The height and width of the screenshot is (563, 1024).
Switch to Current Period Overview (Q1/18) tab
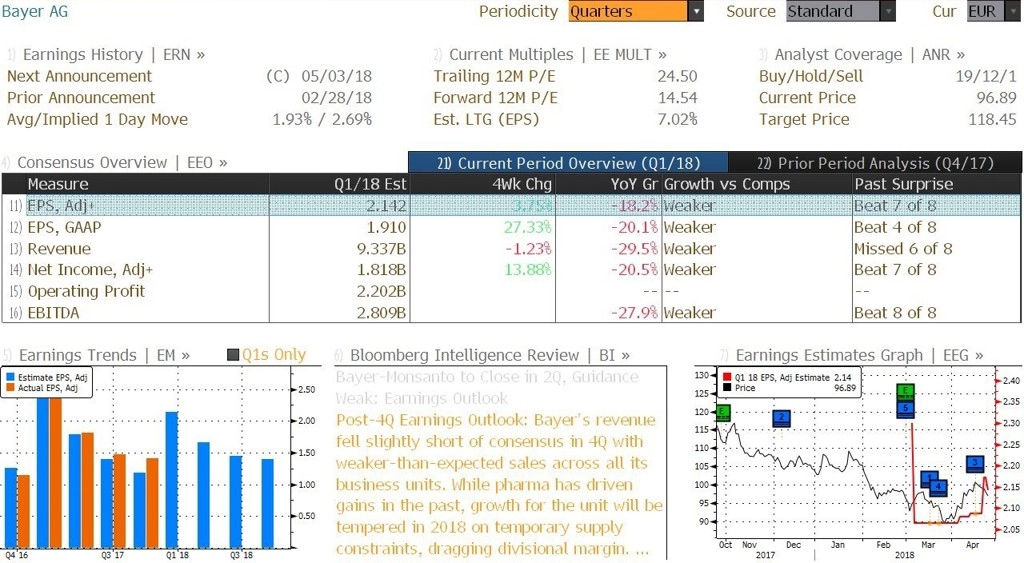[568, 163]
